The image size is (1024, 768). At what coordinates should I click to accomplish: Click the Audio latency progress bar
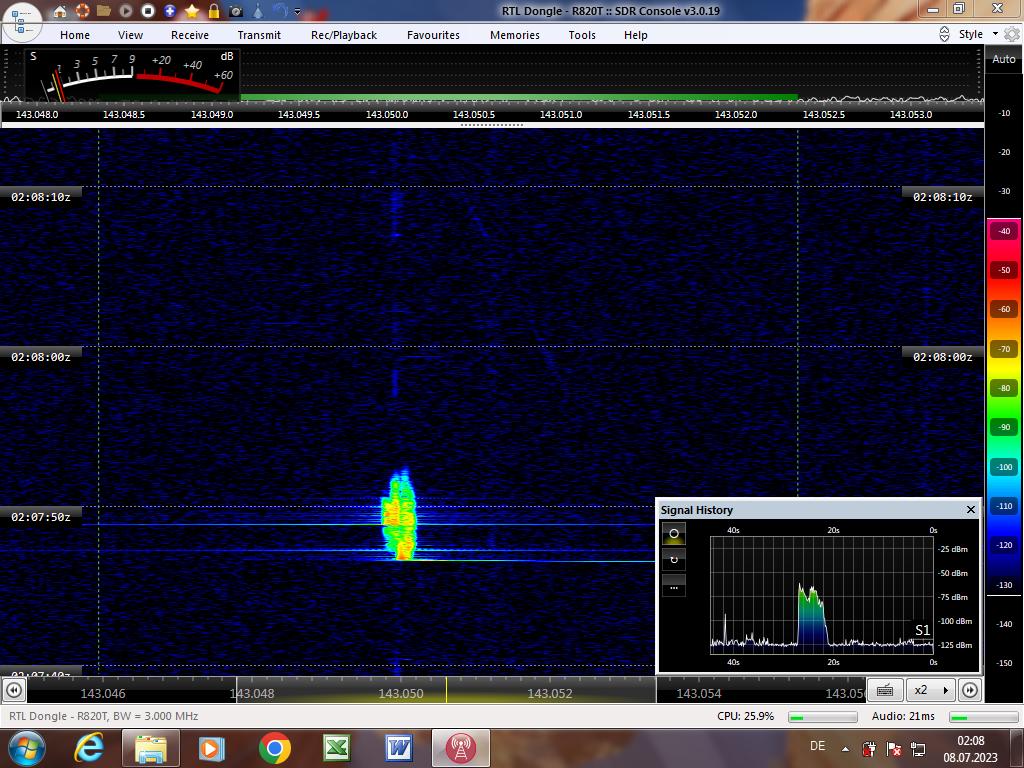coord(984,716)
